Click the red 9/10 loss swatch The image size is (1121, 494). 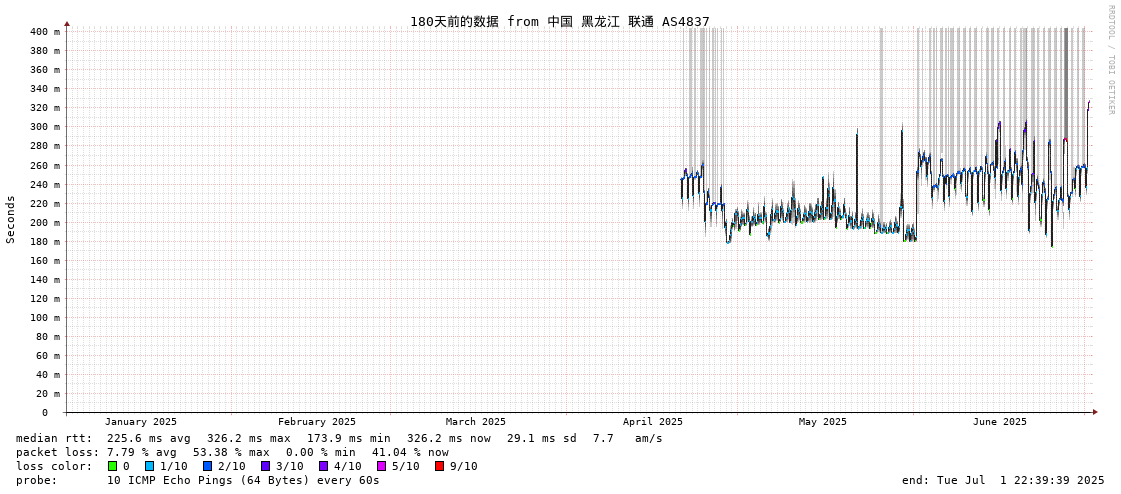click(440, 466)
